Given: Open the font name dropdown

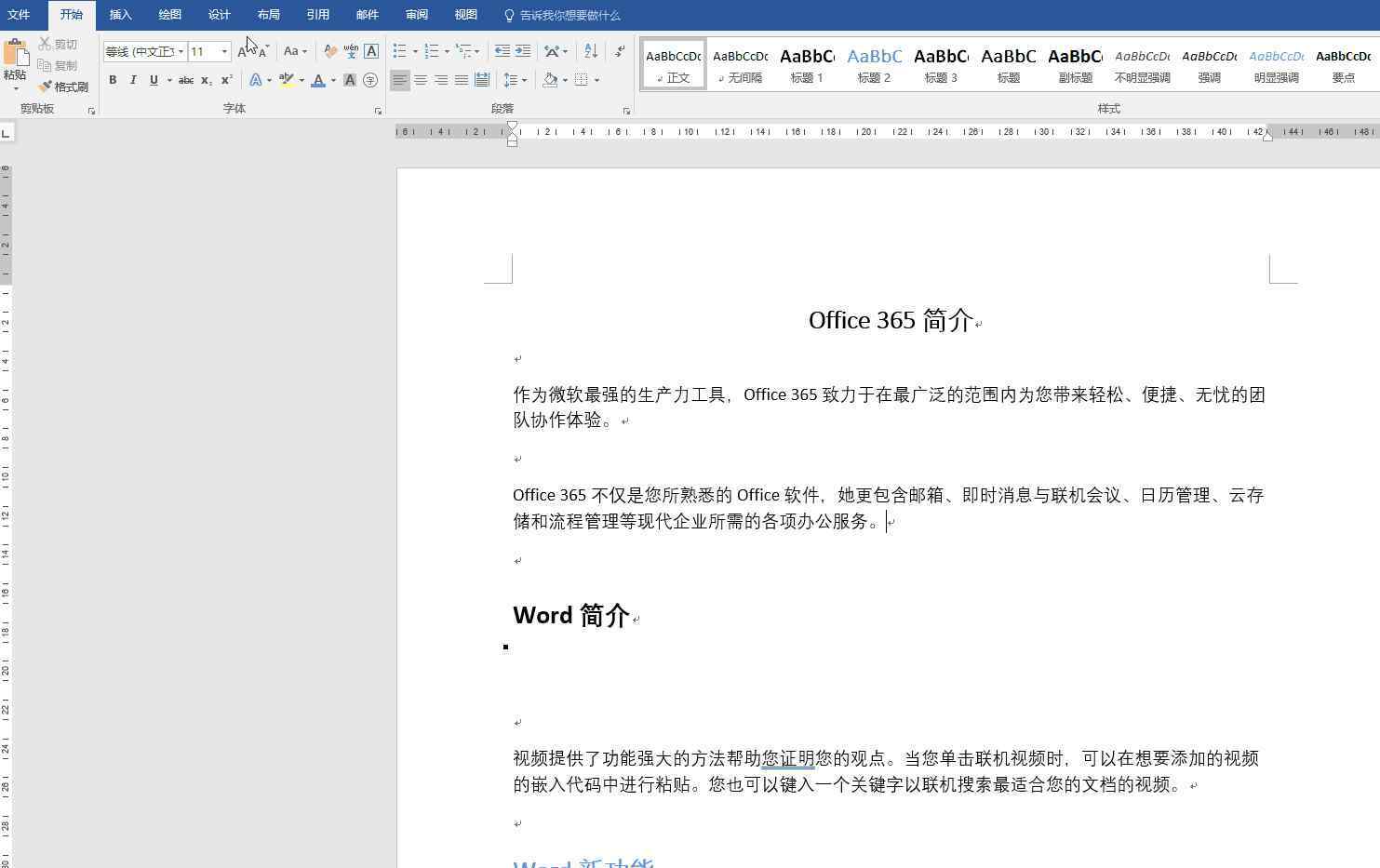Looking at the screenshot, I should pos(181,51).
